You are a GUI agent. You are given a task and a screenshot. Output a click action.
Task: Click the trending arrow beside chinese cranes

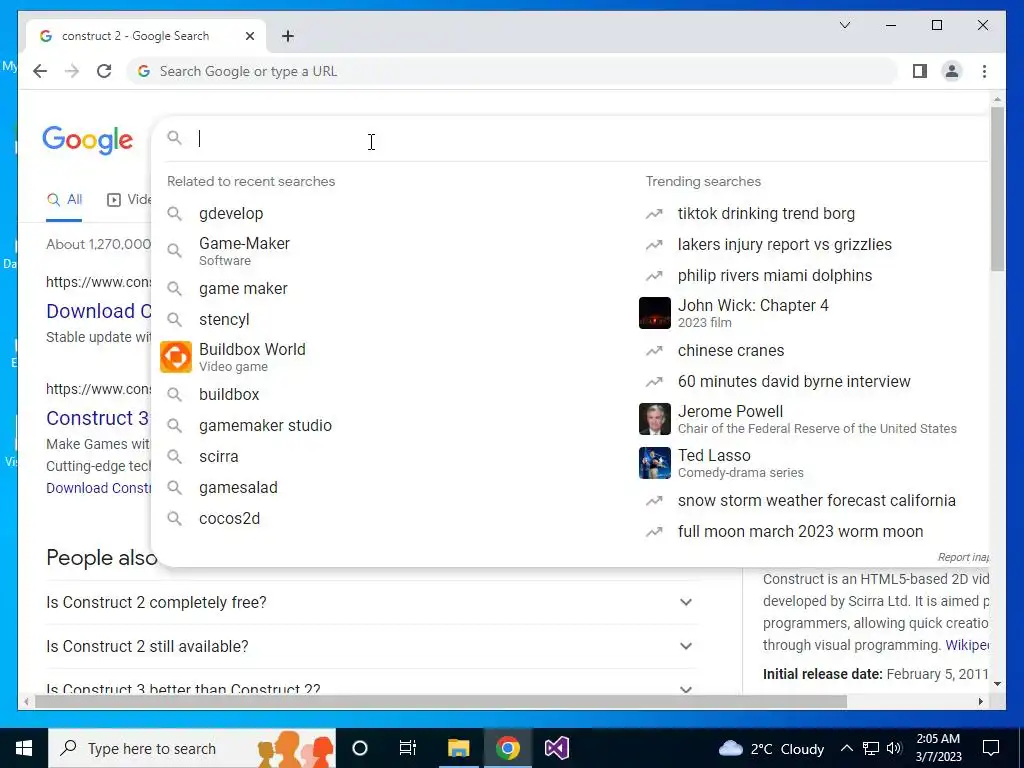tap(654, 351)
